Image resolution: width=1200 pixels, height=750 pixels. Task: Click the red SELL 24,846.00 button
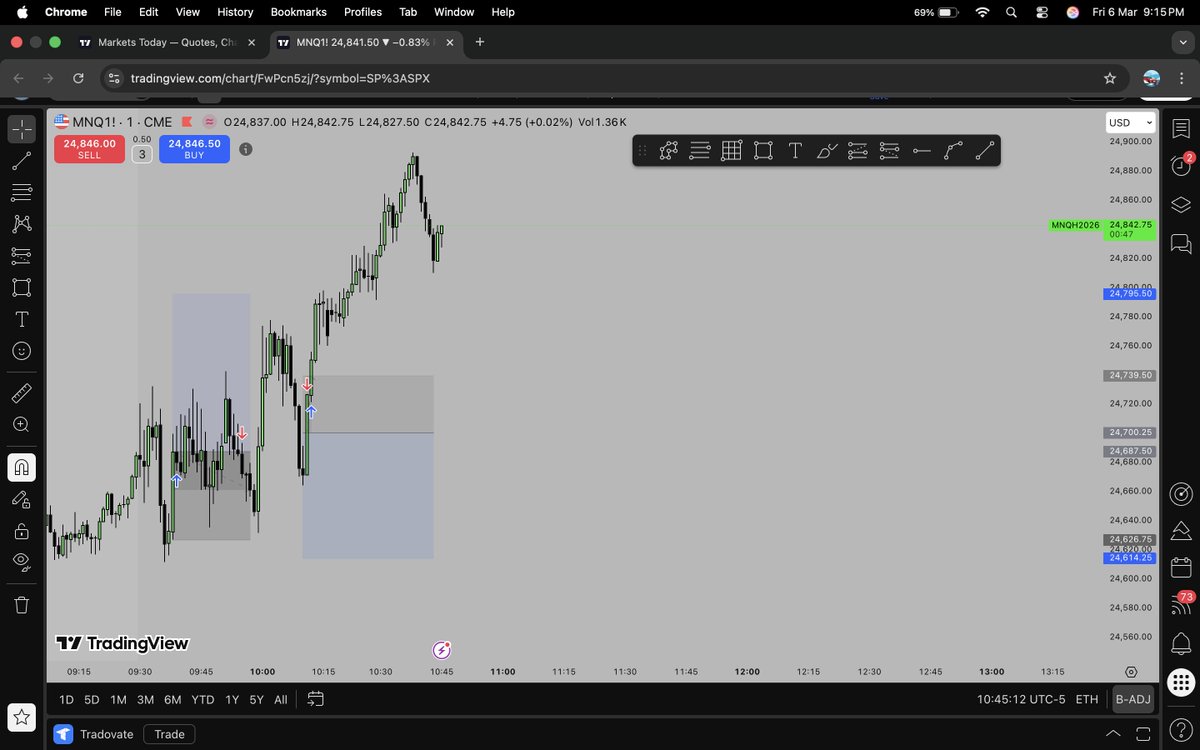(x=89, y=149)
